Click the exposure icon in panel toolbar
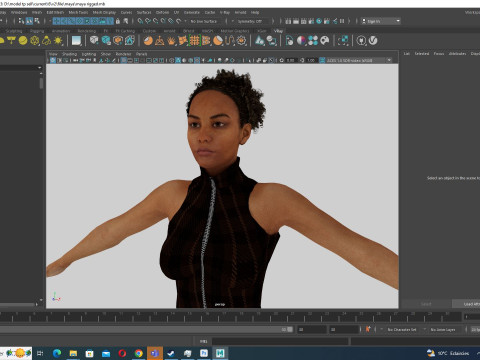Image resolution: width=480 pixels, height=360 pixels. [x=282, y=60]
